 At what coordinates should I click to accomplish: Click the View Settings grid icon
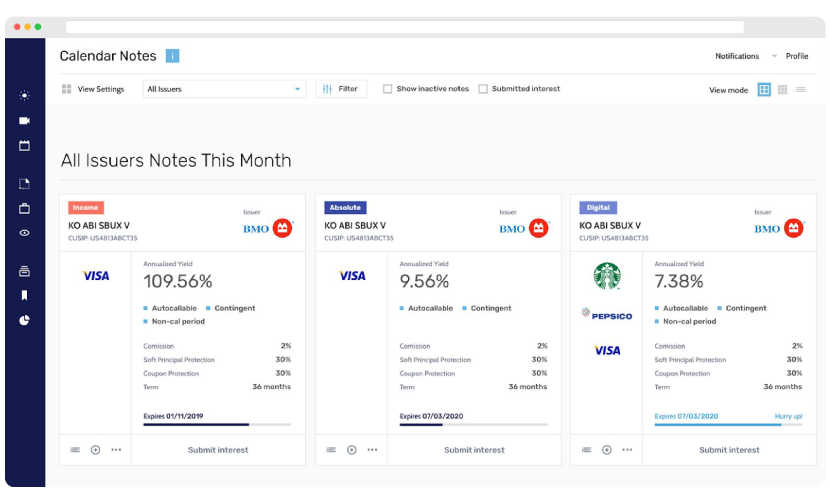(x=66, y=89)
